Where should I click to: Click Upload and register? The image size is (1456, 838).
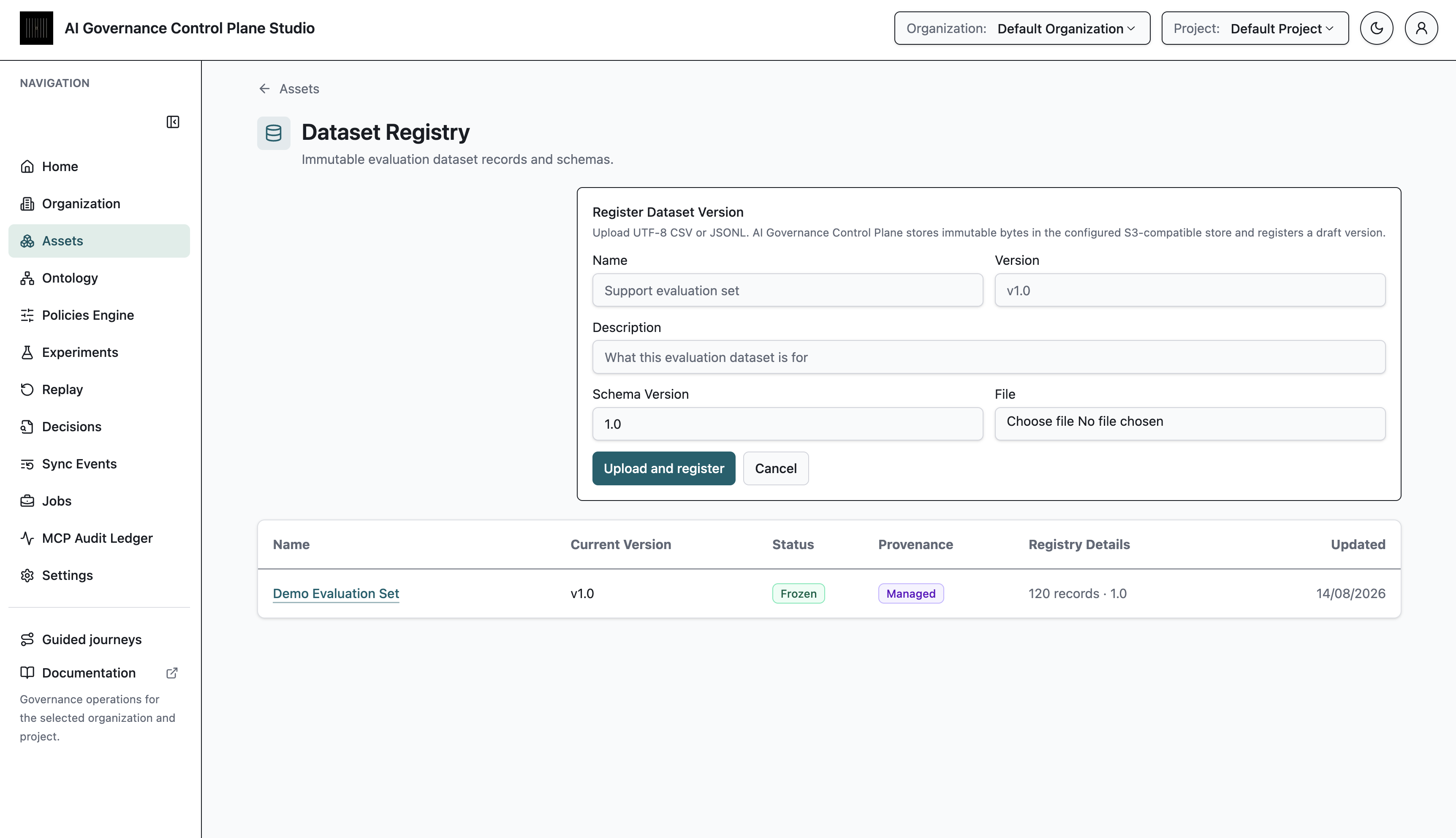[664, 468]
